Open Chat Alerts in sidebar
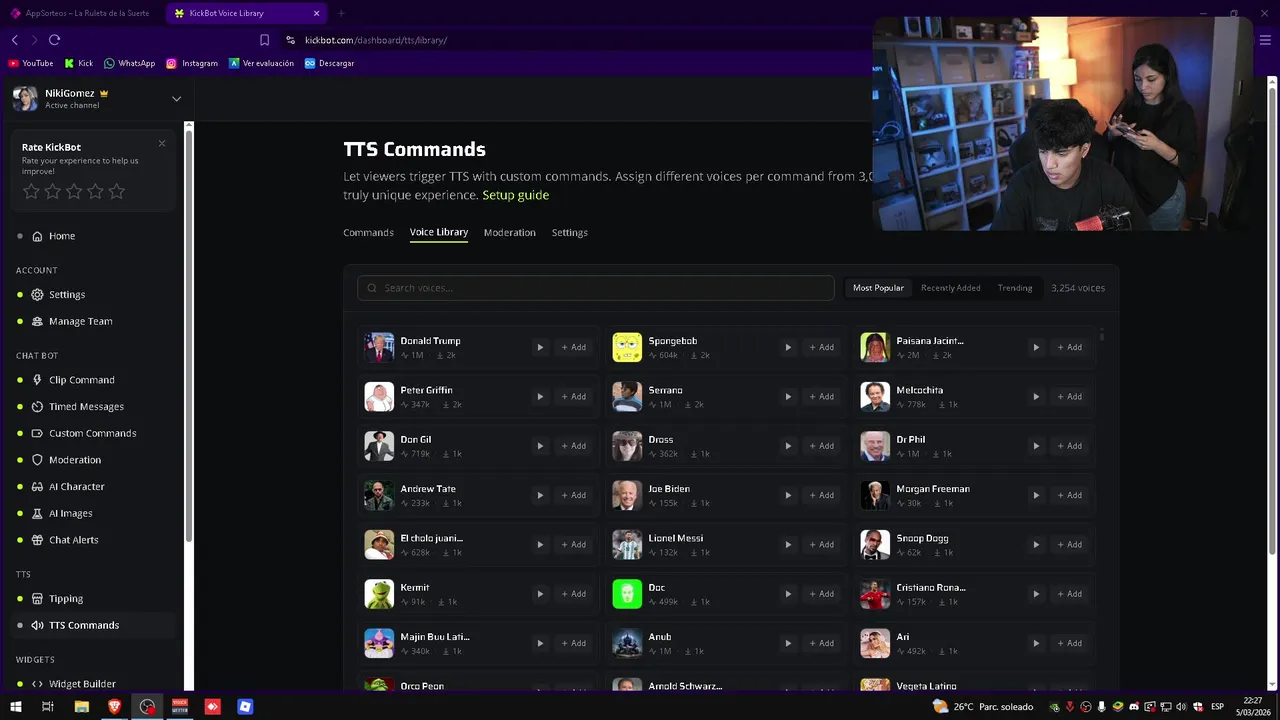Viewport: 1280px width, 720px height. (x=65, y=540)
